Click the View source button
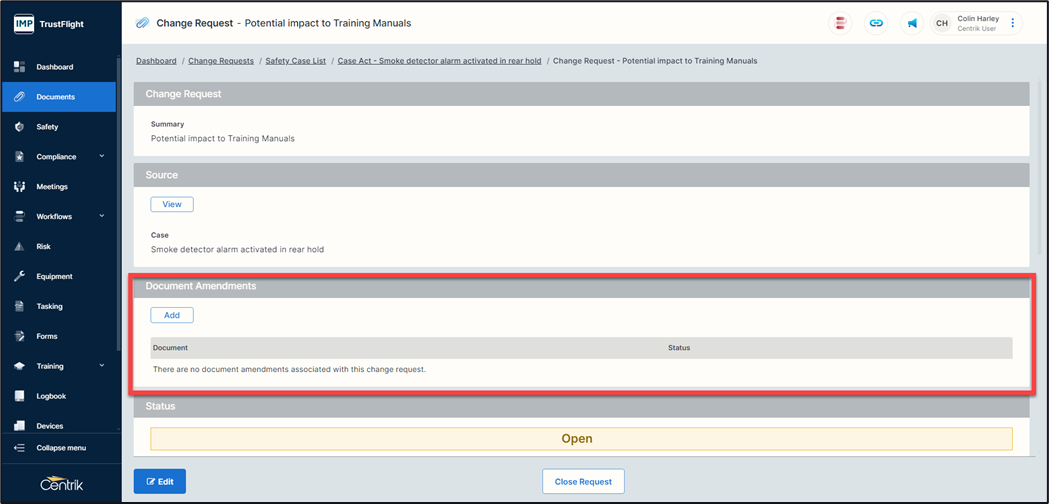Viewport: 1049px width, 504px height. (x=172, y=204)
